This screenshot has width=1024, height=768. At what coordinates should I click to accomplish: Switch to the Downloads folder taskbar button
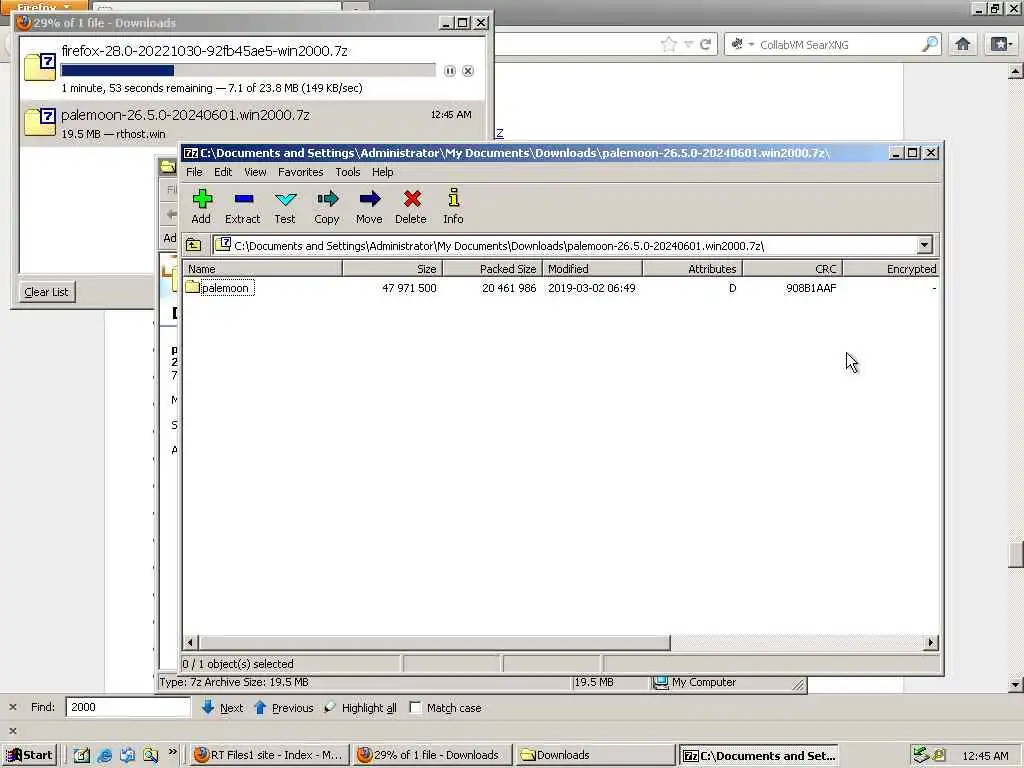click(x=594, y=755)
